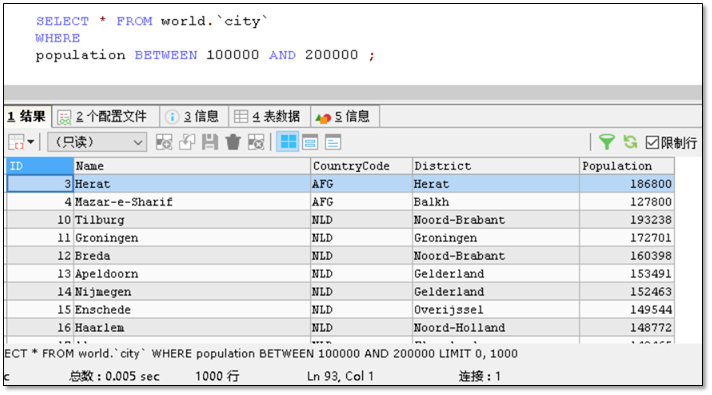Viewport: 712px width, 395px height.
Task: Click the population value 186800
Action: pos(627,184)
